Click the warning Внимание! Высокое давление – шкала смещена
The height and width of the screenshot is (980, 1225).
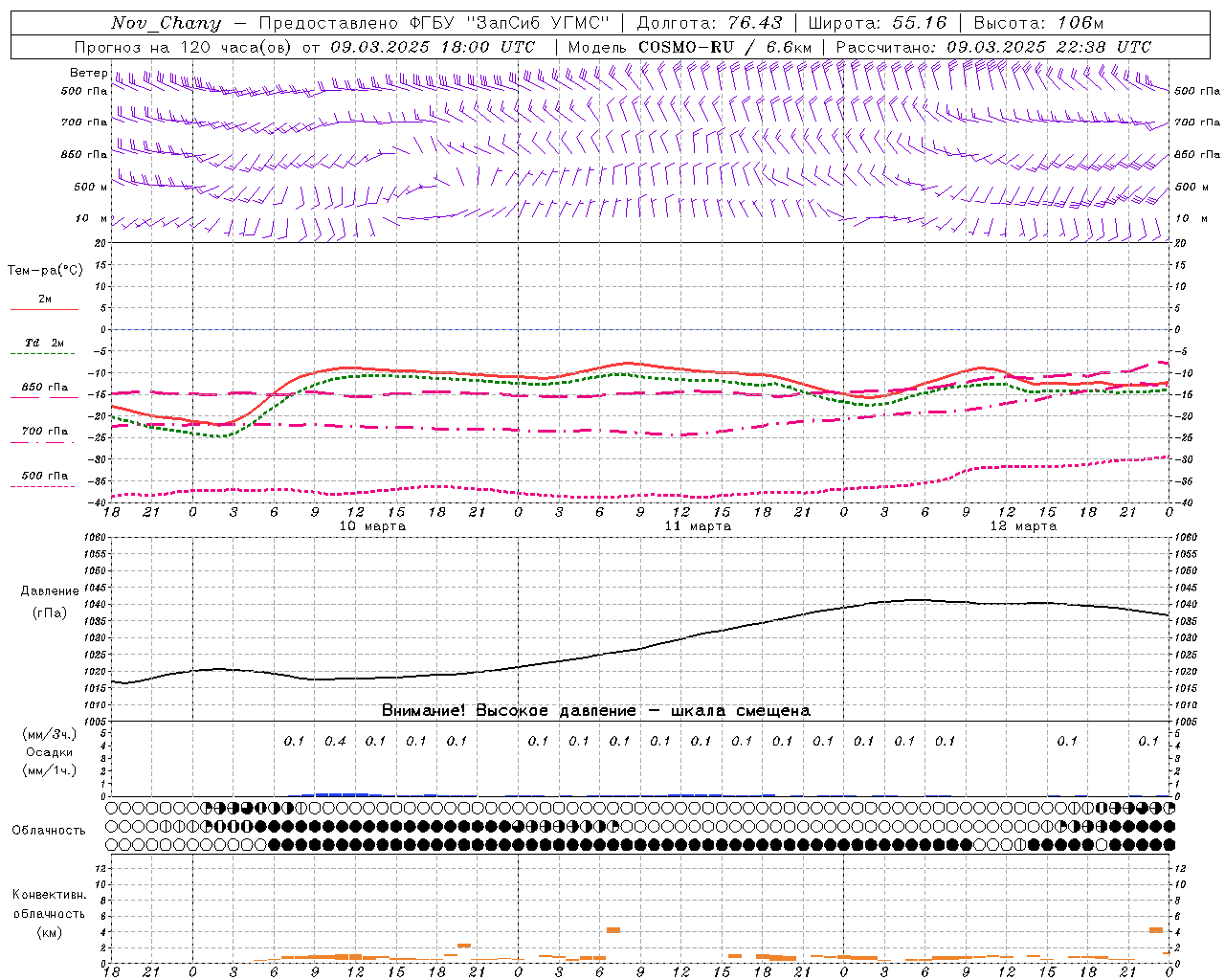pos(596,711)
